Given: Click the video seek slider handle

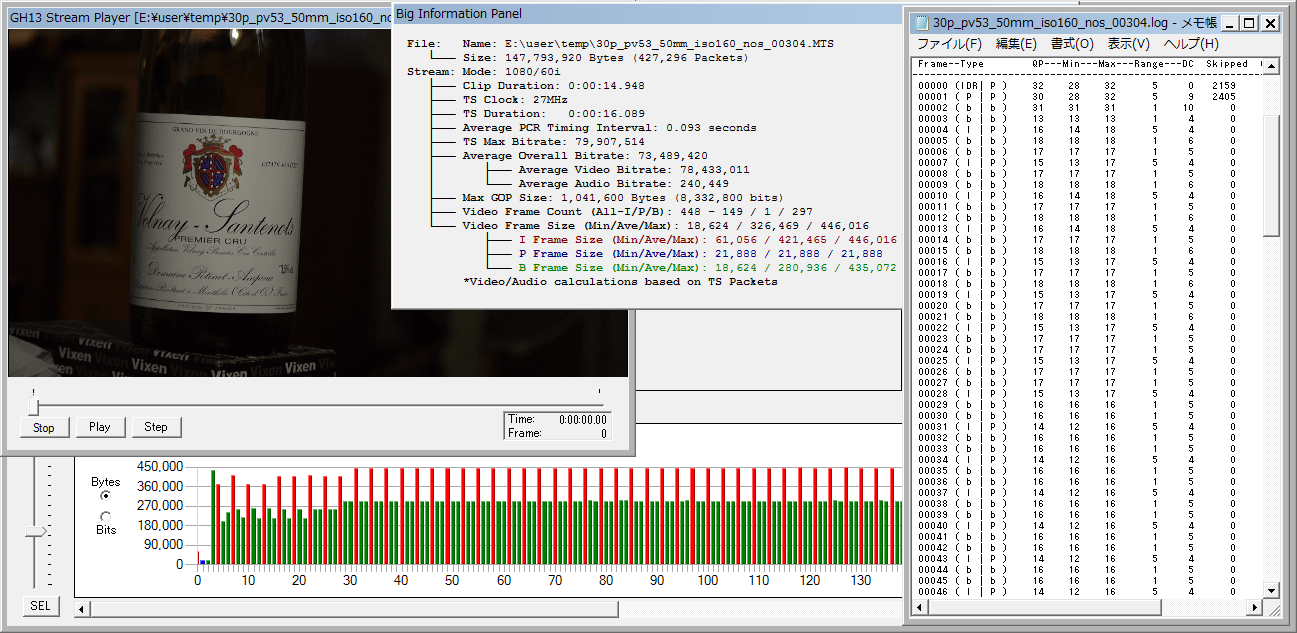Looking at the screenshot, I should point(34,406).
